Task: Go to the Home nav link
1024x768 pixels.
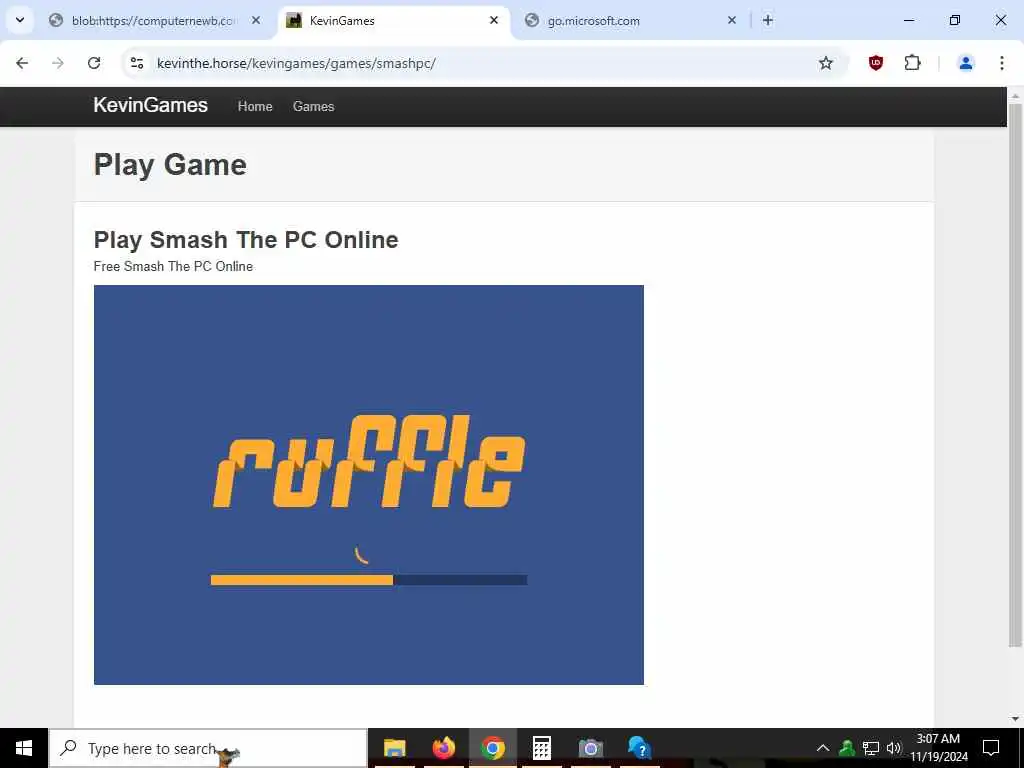Action: tap(255, 106)
